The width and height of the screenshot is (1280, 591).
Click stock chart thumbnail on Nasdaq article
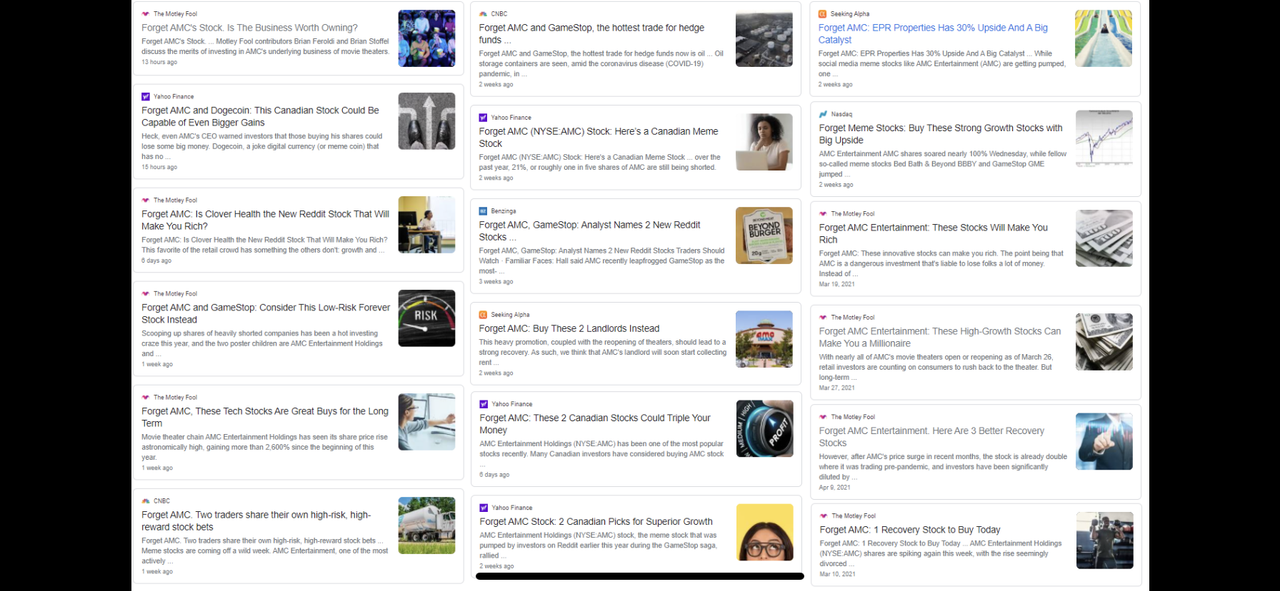1104,138
